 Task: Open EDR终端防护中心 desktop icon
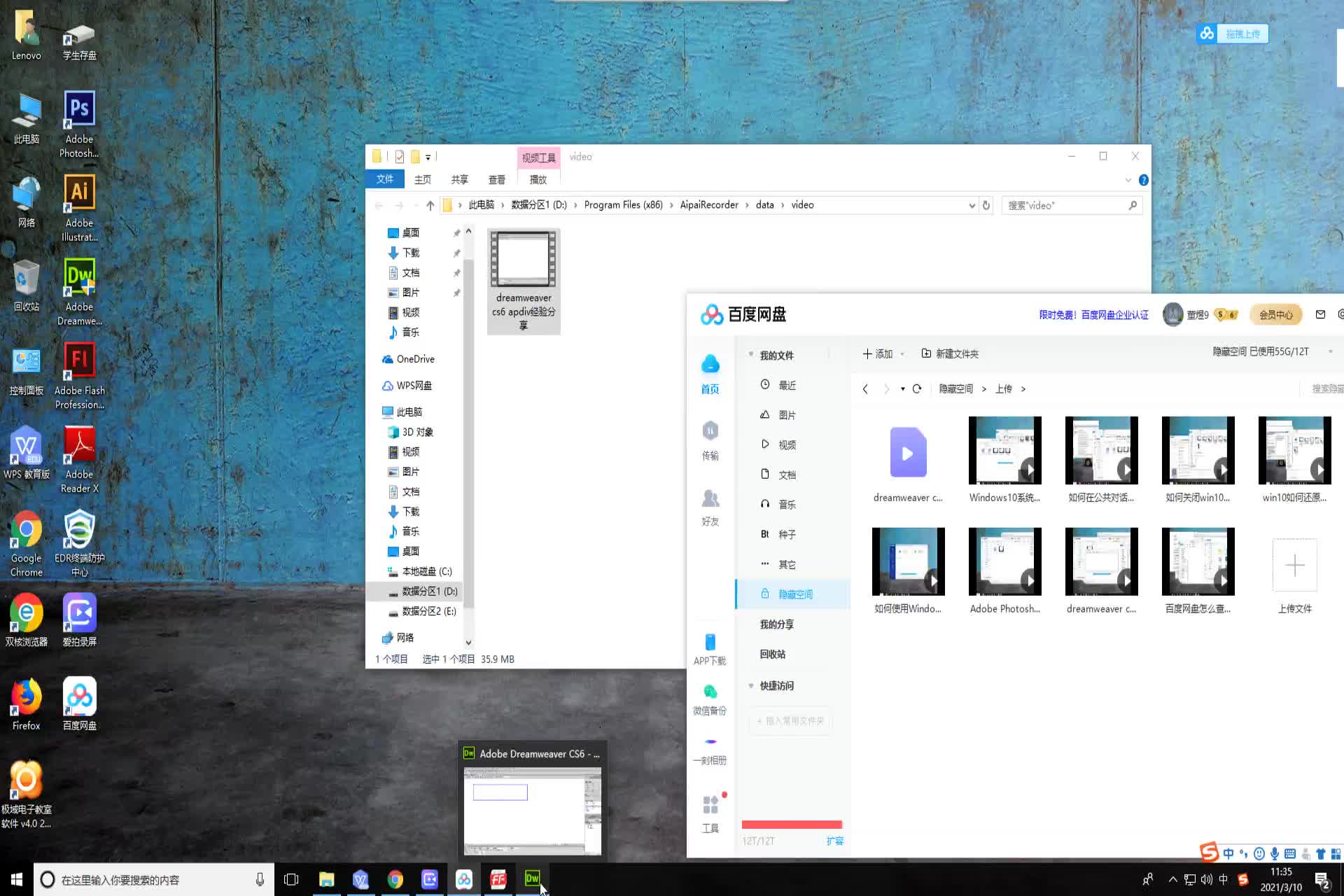tap(79, 544)
